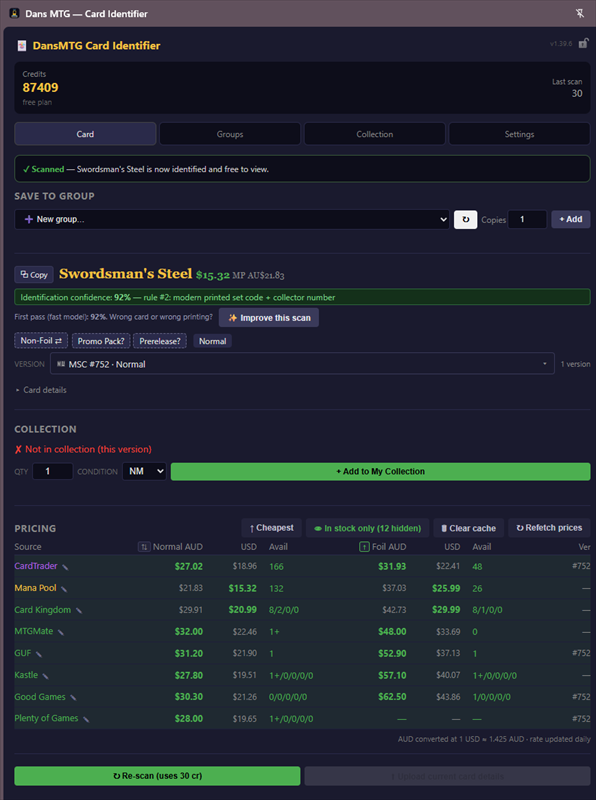The image size is (596, 800).
Task: Click the GUF $52.90 foil price
Action: coord(392,653)
